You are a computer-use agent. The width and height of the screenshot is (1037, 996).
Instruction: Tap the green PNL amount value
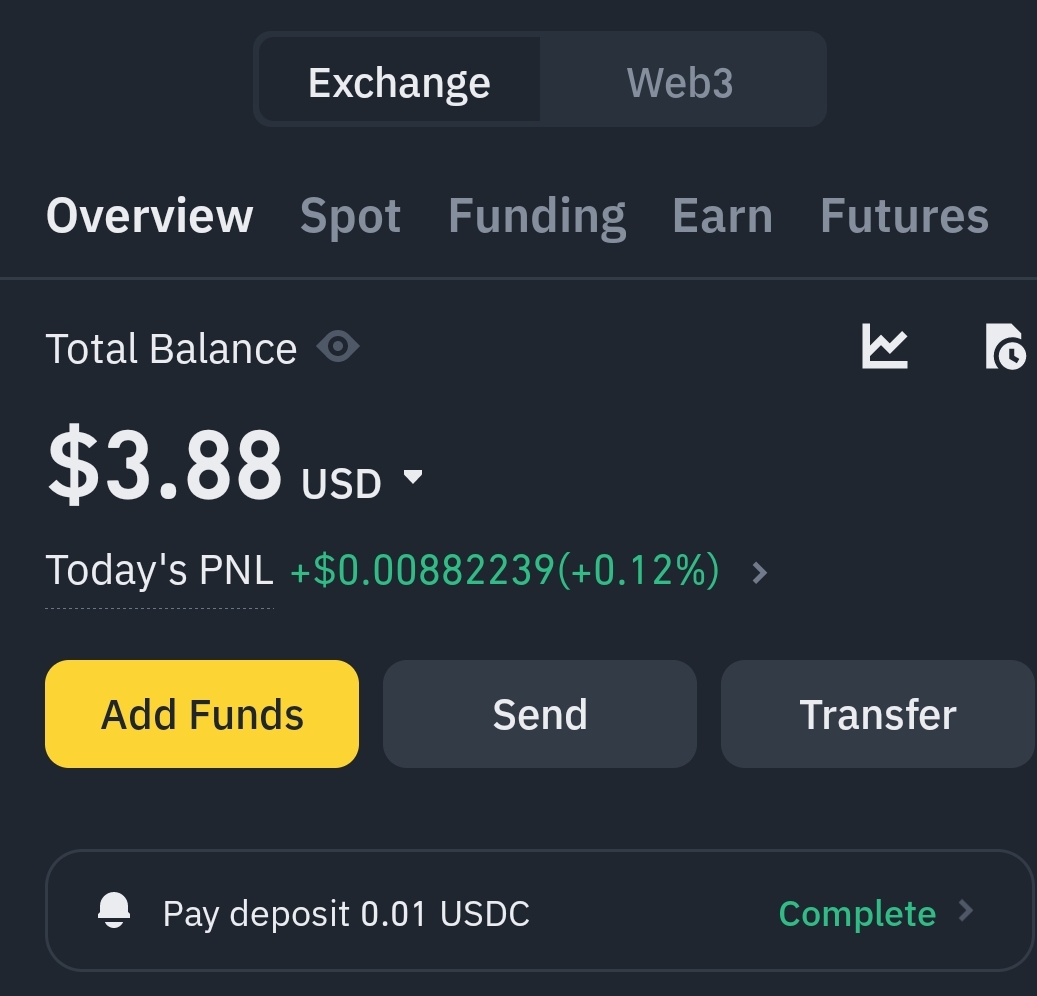click(505, 570)
